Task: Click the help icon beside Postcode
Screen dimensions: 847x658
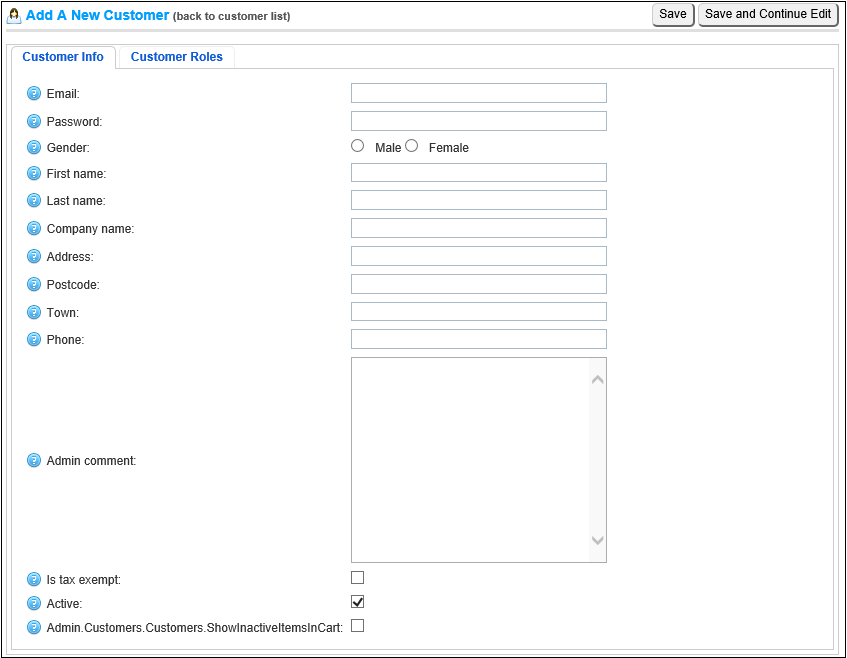Action: [x=34, y=285]
